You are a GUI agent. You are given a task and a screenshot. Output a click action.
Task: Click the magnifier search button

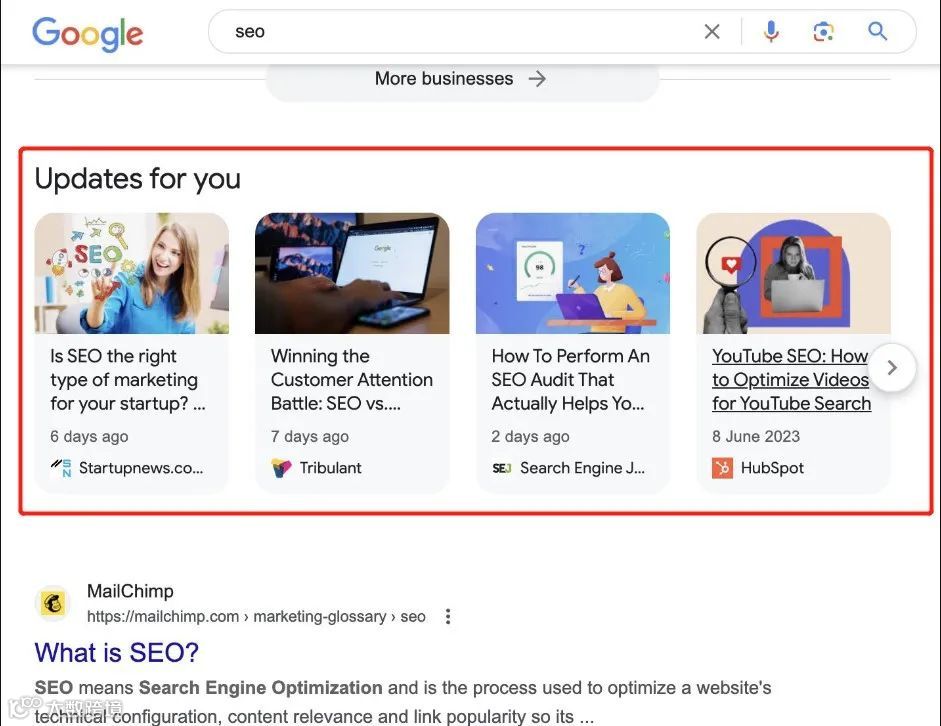(x=877, y=31)
